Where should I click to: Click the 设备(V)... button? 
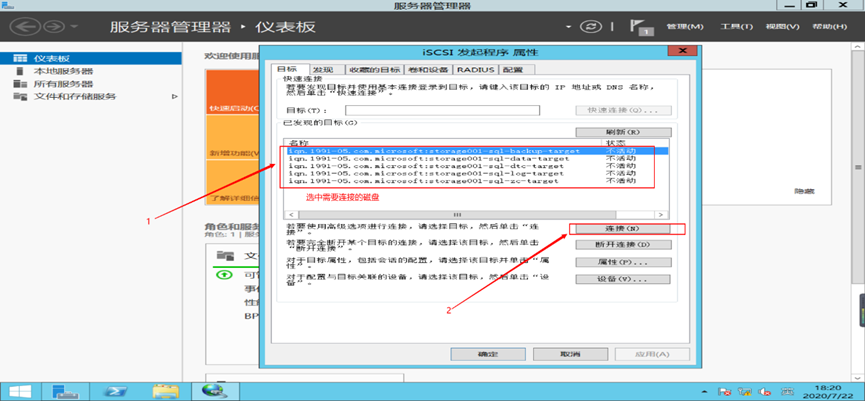click(623, 280)
